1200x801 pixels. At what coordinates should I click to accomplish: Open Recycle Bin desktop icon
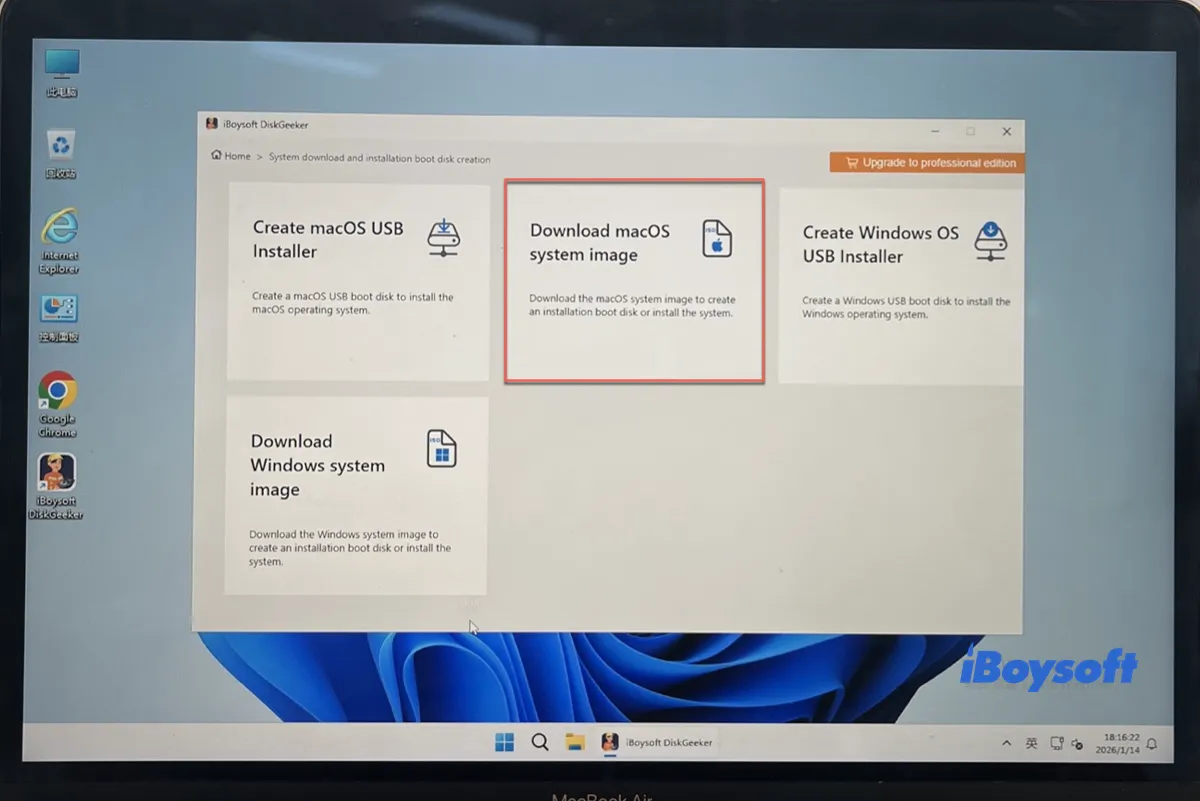[61, 154]
